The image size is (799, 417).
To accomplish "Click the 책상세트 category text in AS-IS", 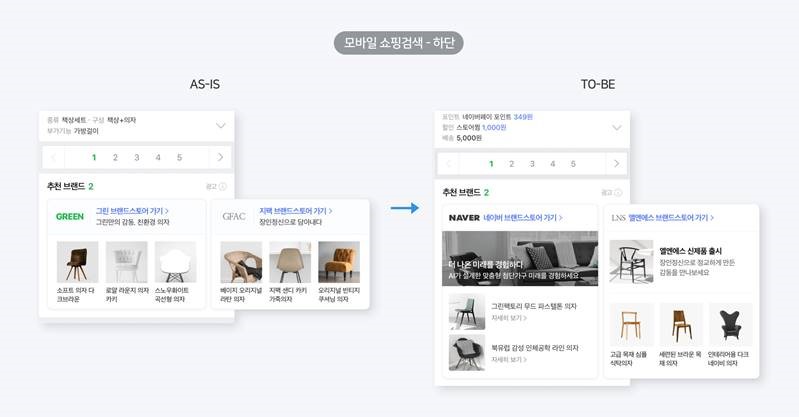I will click(74, 120).
